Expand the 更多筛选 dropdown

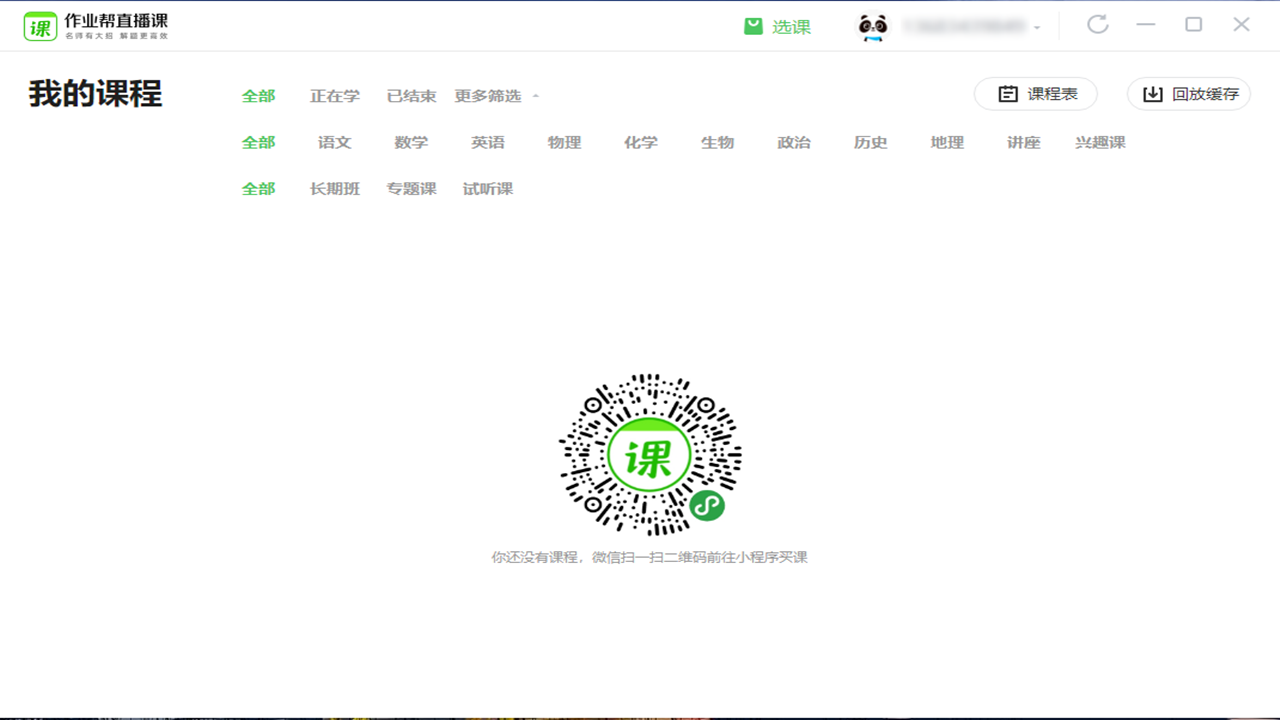tap(489, 95)
